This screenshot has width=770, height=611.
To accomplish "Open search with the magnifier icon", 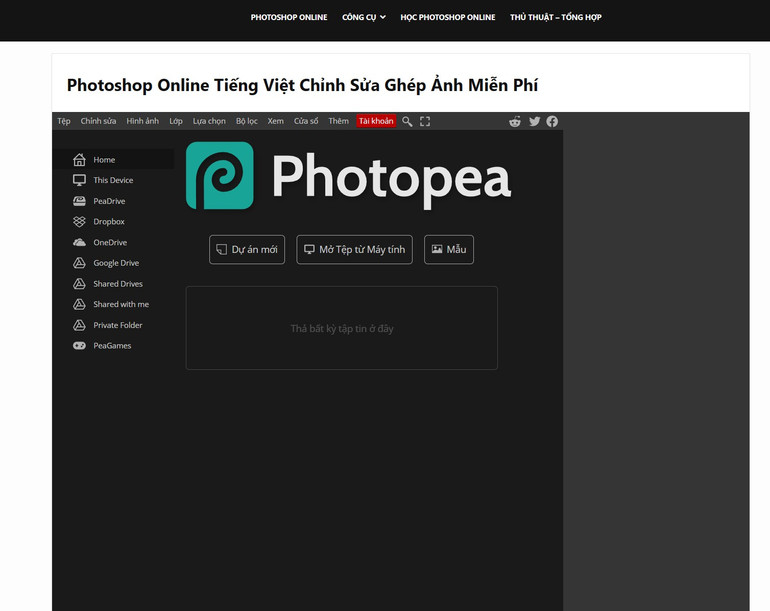I will tap(407, 121).
